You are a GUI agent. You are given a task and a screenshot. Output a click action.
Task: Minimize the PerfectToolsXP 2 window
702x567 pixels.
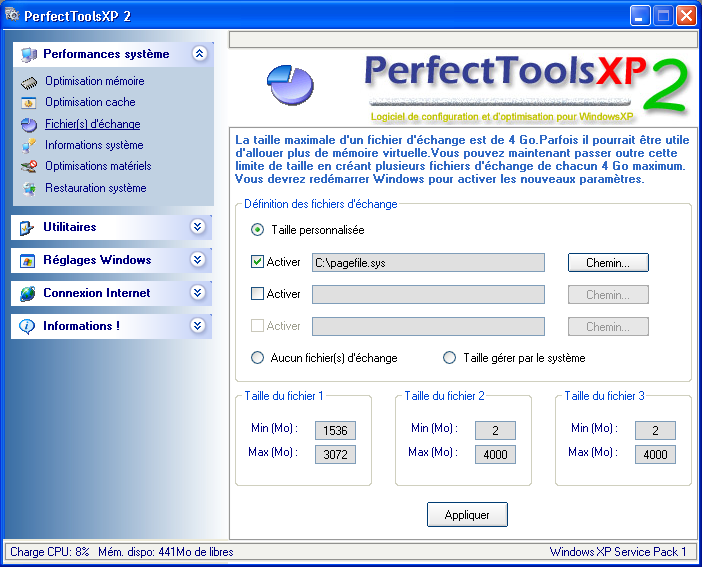pos(640,16)
